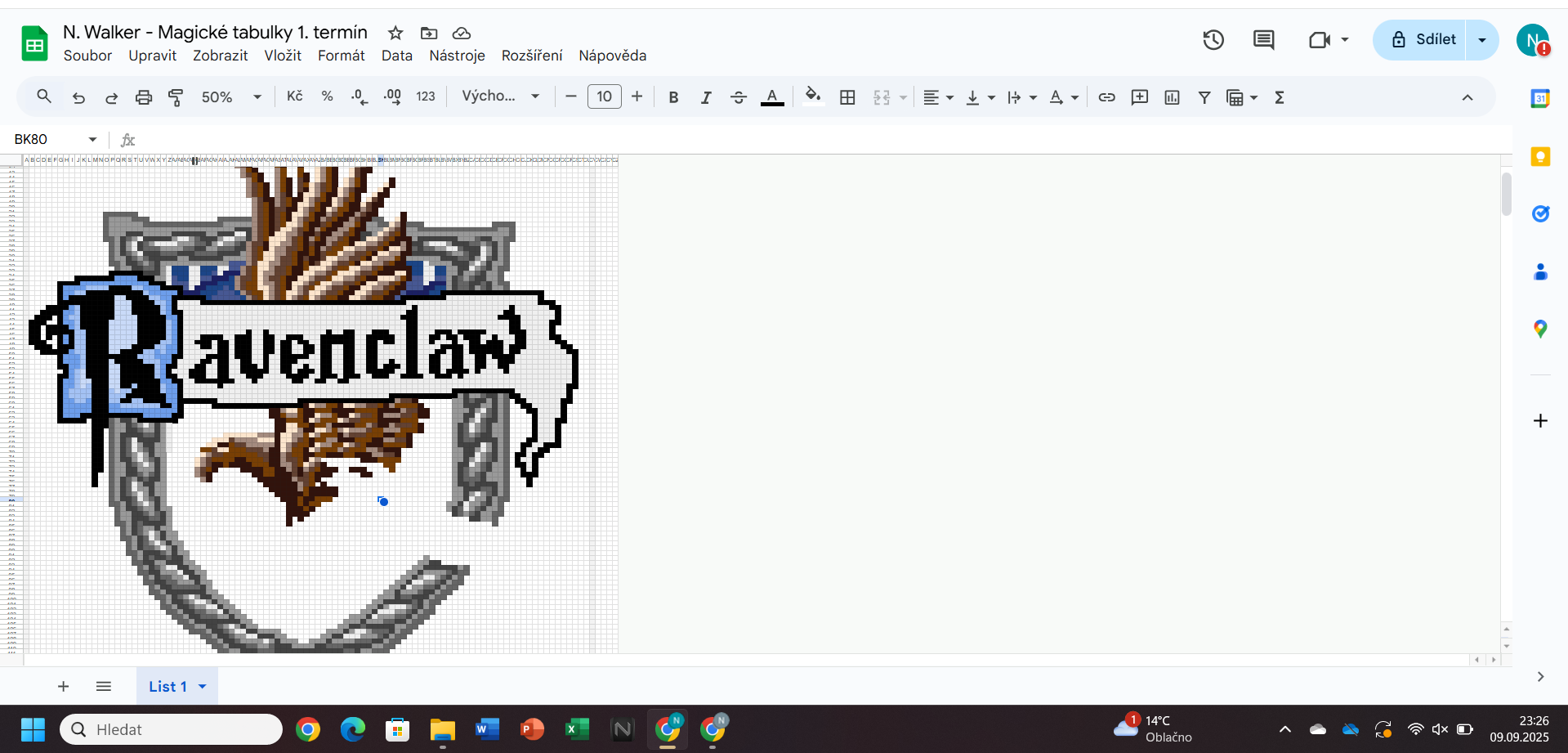Open vertical align dropdown
The width and height of the screenshot is (1568, 753).
980,97
